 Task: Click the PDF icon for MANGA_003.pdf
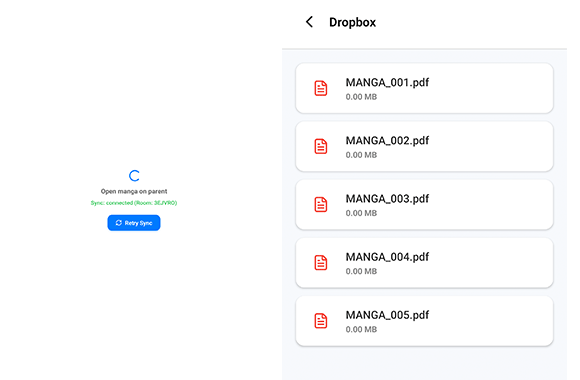[x=321, y=204]
